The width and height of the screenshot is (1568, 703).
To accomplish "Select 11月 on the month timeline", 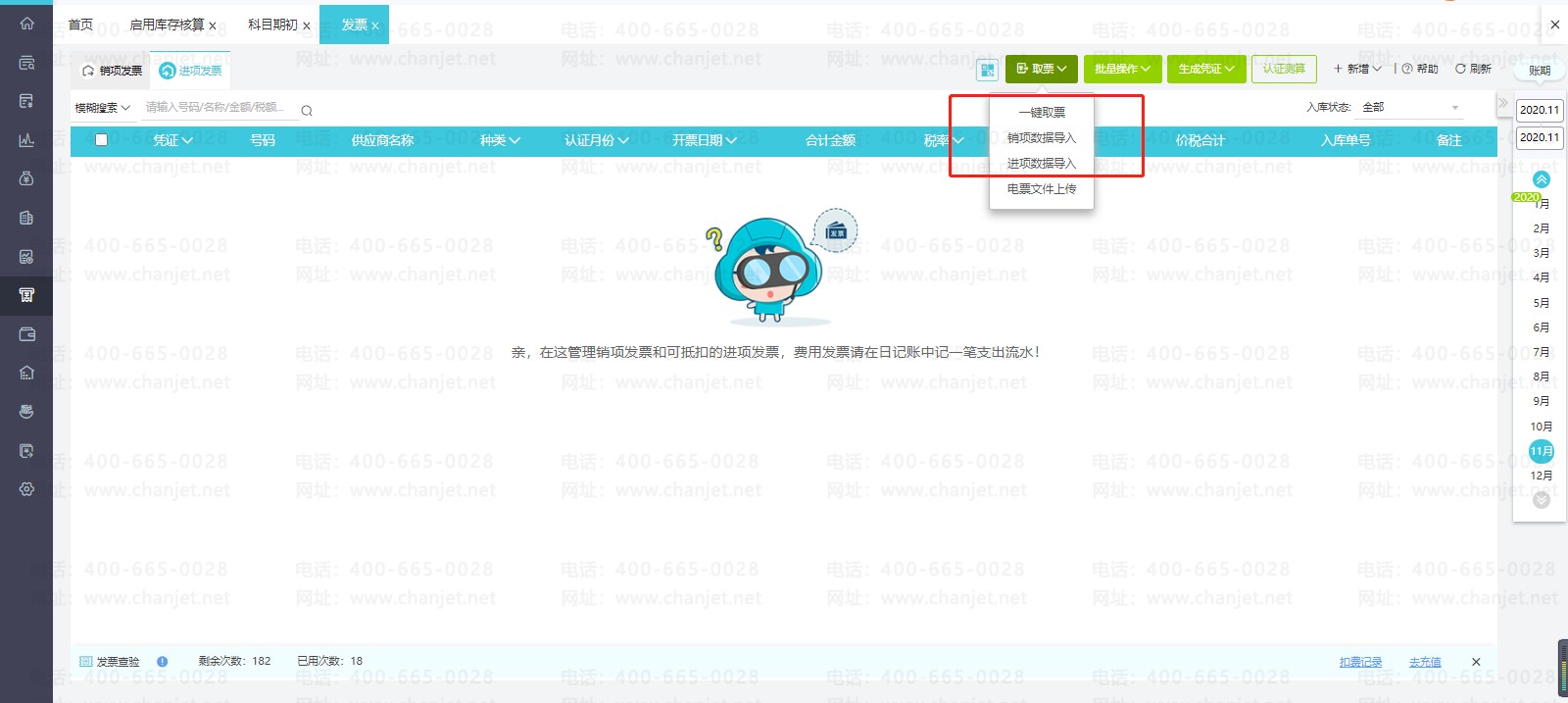I will [x=1542, y=451].
